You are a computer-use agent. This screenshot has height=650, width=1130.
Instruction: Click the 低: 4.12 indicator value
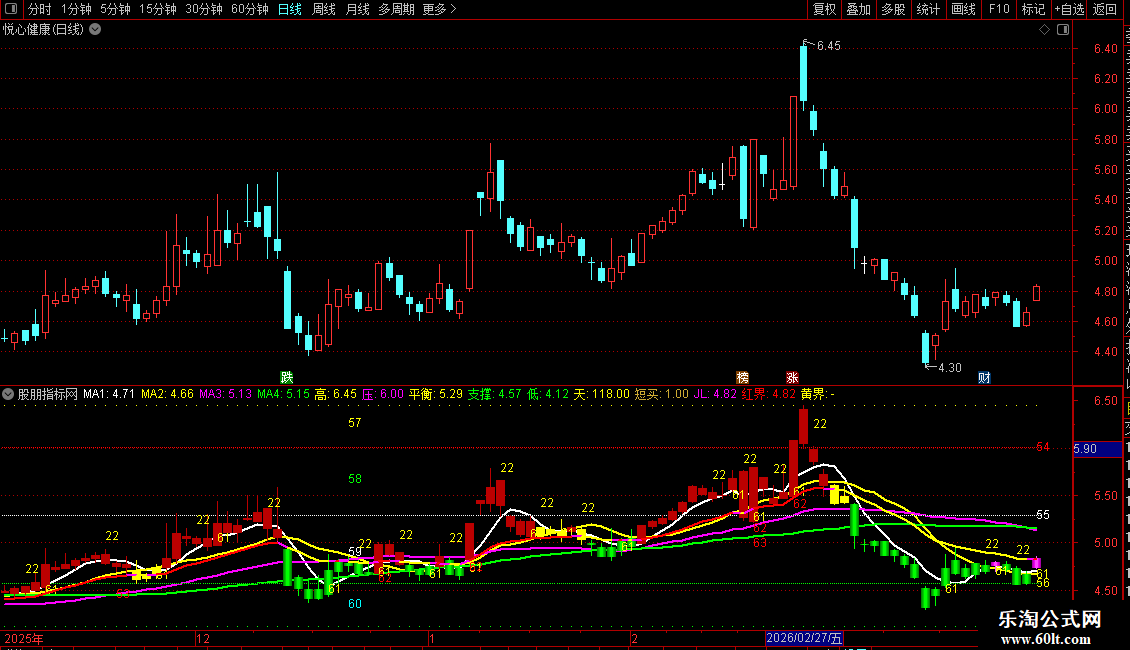coord(548,394)
